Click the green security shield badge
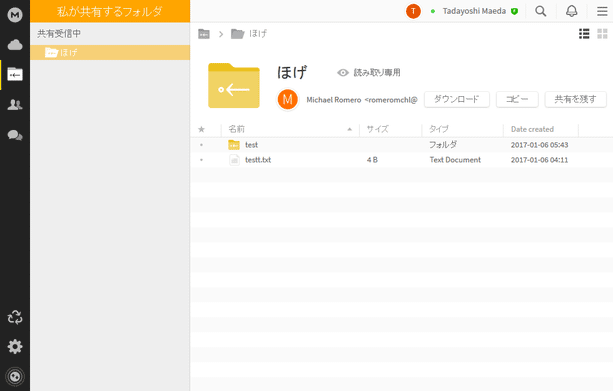The height and width of the screenshot is (391, 613). pyautogui.click(x=514, y=11)
